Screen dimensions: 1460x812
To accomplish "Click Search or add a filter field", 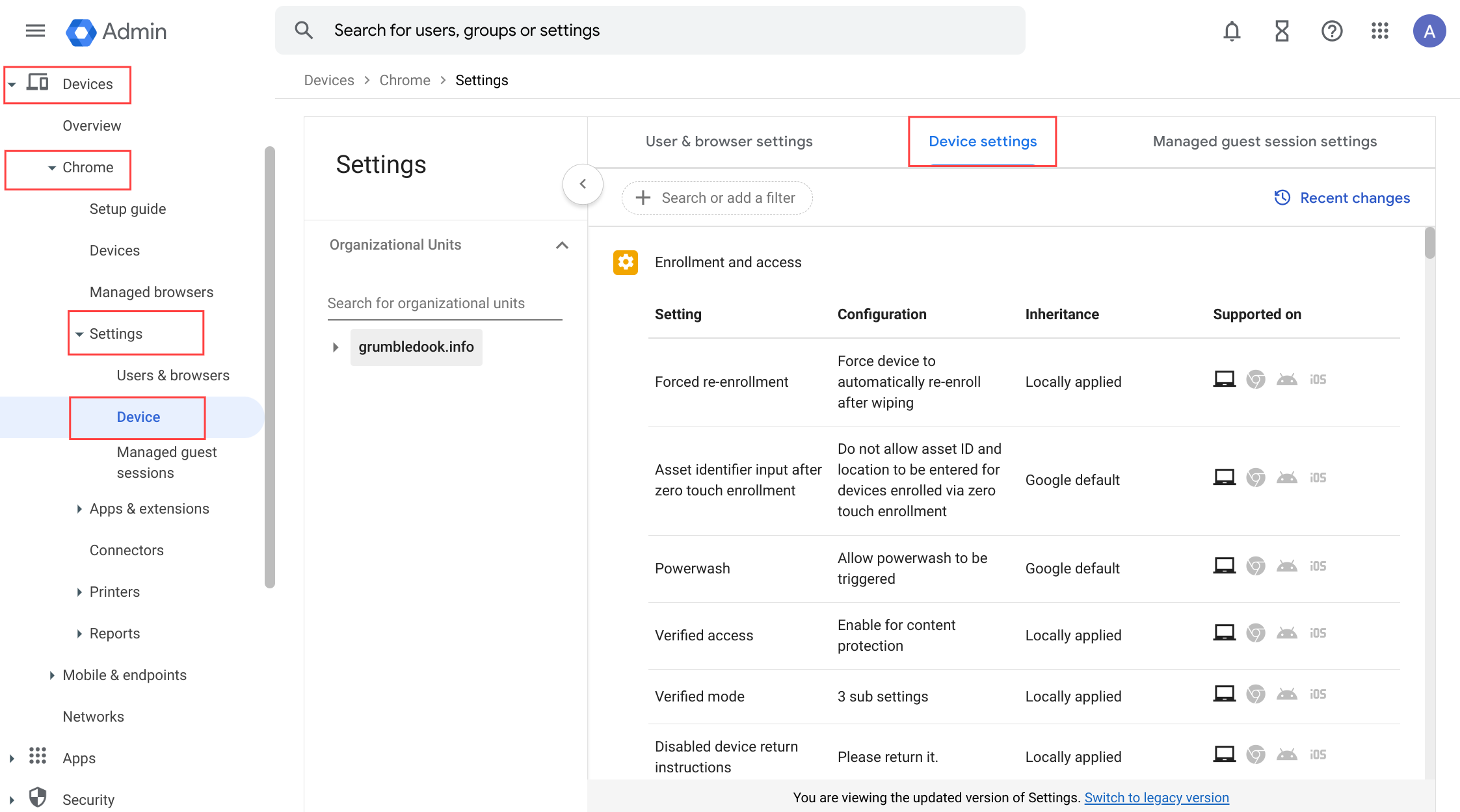I will [717, 198].
